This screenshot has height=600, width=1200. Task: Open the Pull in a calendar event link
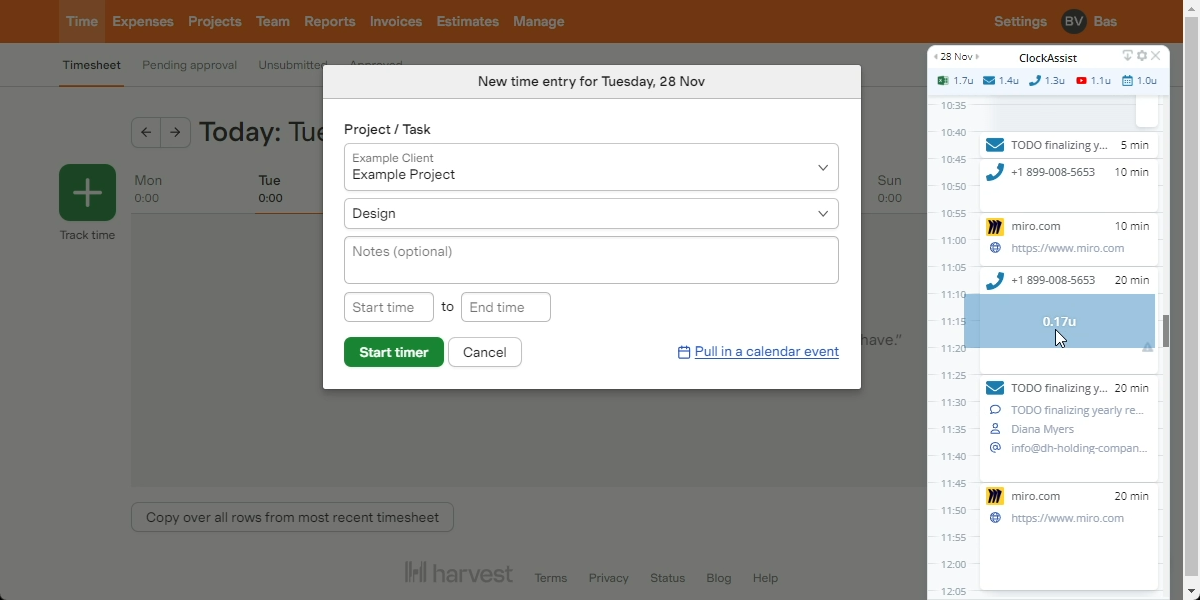point(758,352)
